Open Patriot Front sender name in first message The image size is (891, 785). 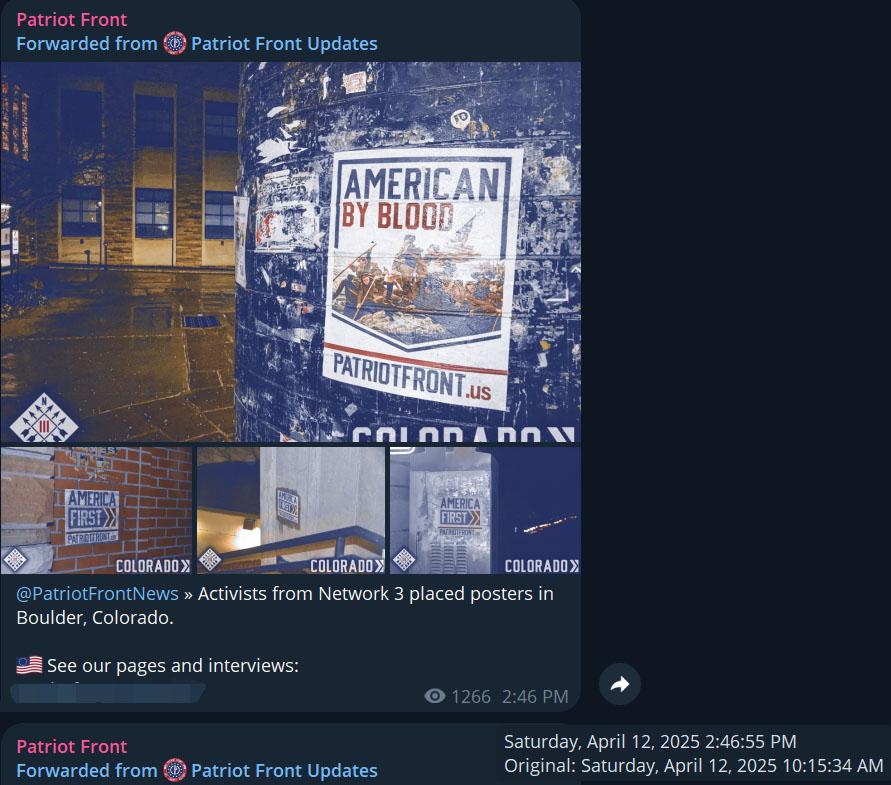click(x=72, y=20)
